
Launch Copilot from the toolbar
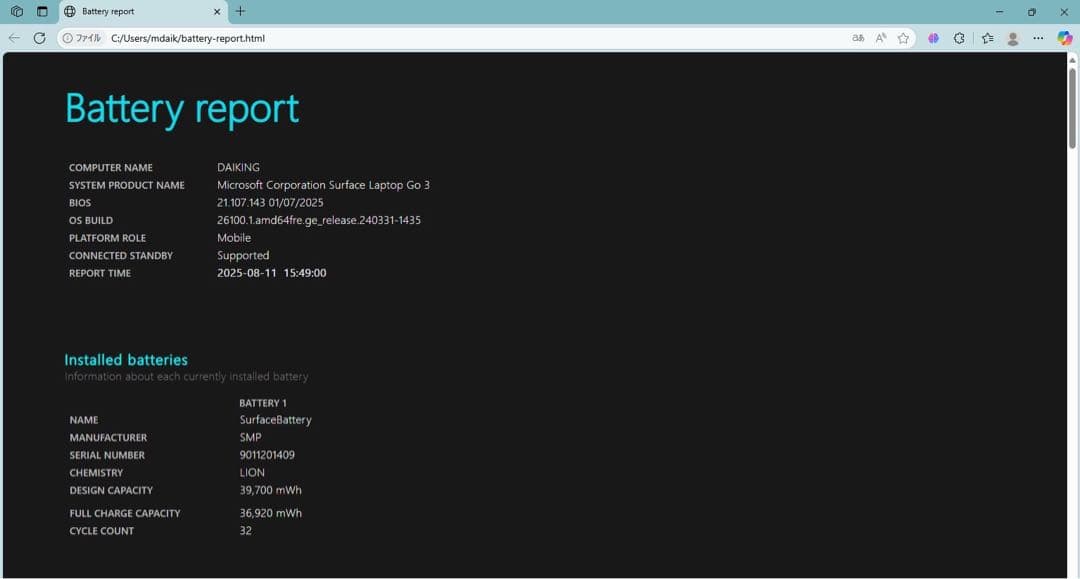coord(1065,38)
